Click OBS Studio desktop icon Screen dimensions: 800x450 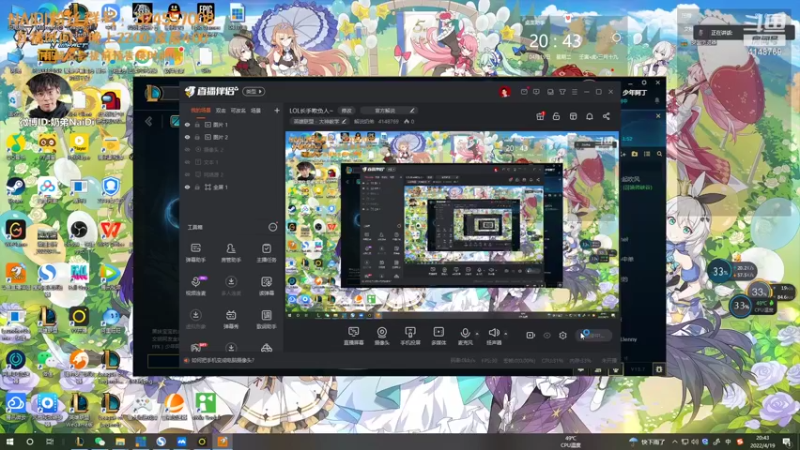point(79,232)
